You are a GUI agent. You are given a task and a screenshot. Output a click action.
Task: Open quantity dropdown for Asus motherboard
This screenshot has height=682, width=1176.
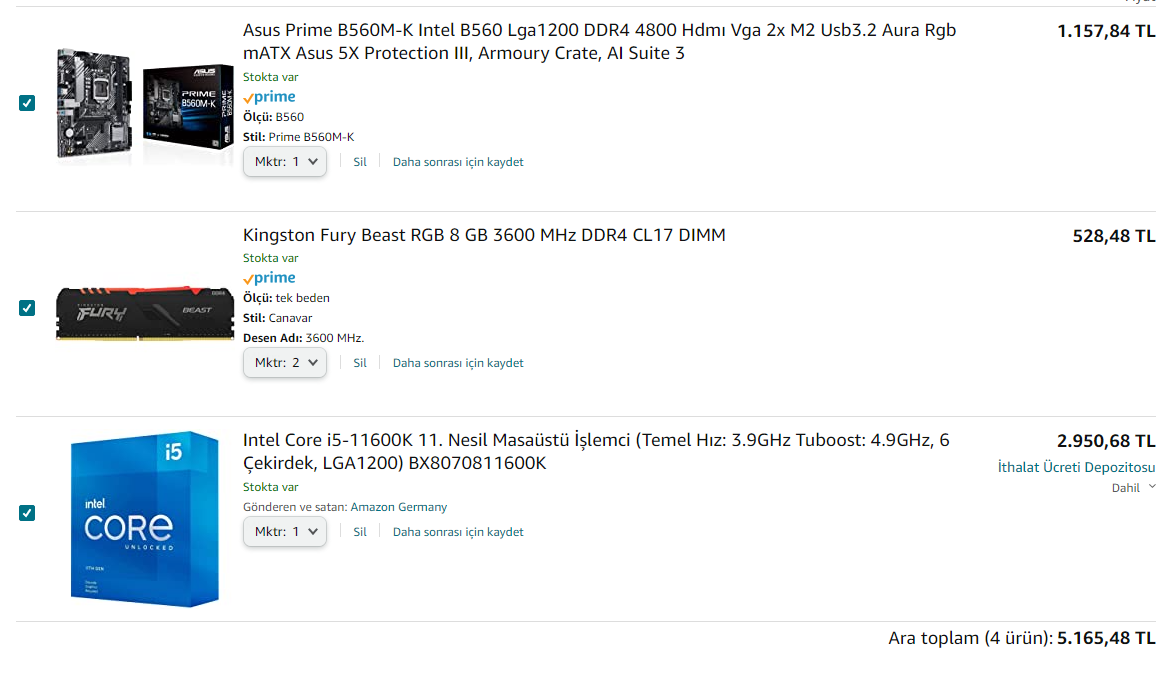(285, 162)
